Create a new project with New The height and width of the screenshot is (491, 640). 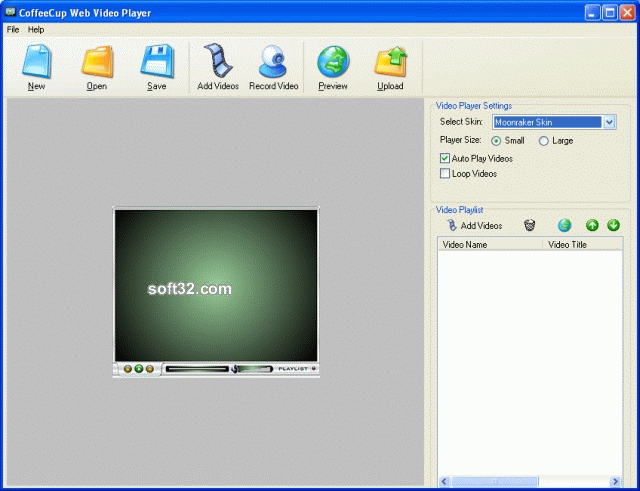[36, 67]
